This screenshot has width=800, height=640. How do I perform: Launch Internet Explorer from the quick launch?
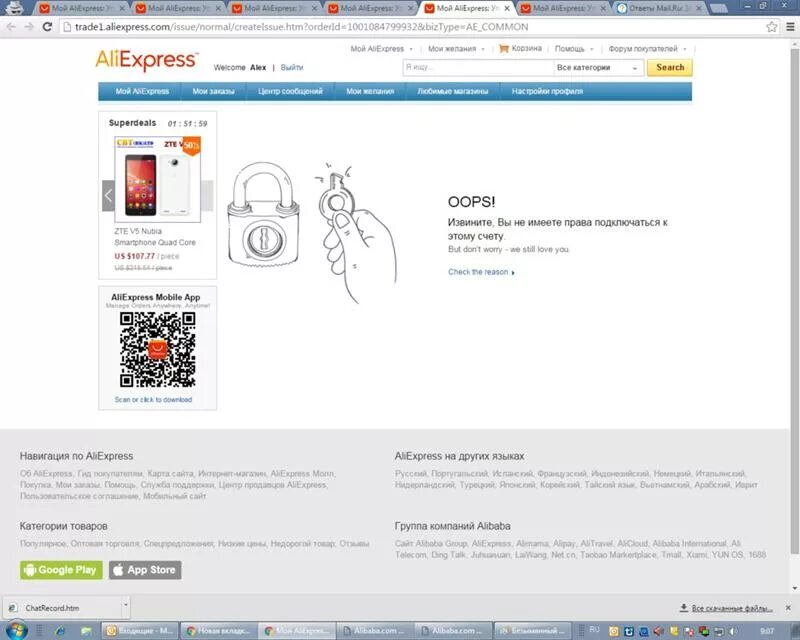point(60,631)
